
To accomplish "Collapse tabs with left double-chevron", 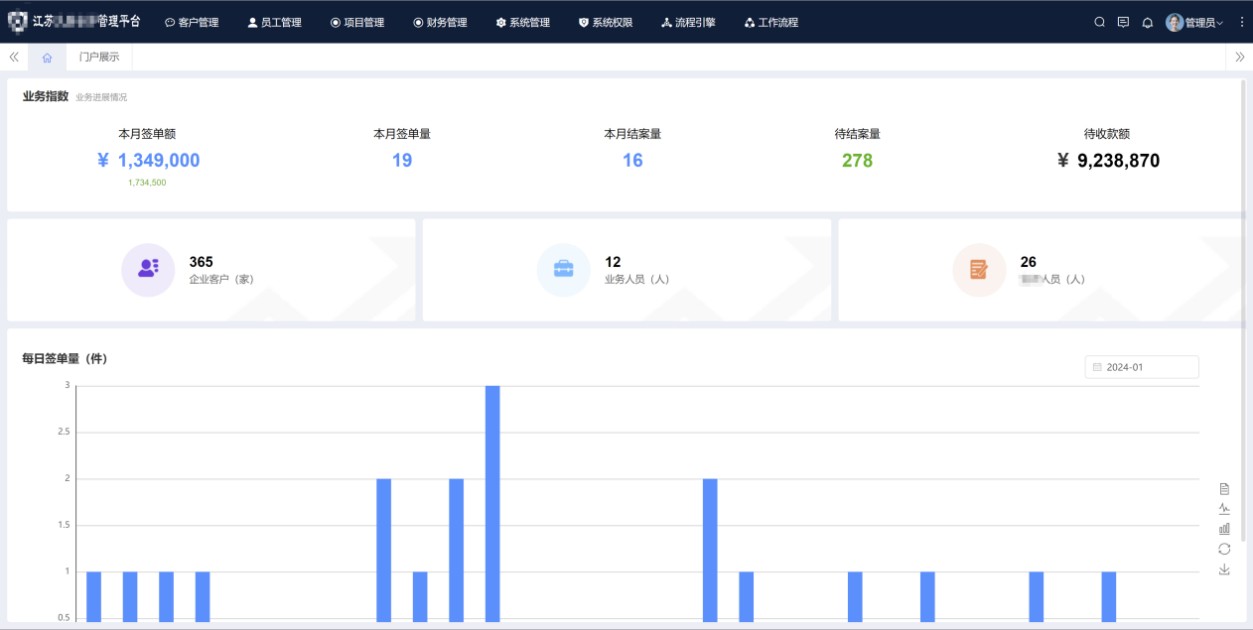I will [14, 57].
